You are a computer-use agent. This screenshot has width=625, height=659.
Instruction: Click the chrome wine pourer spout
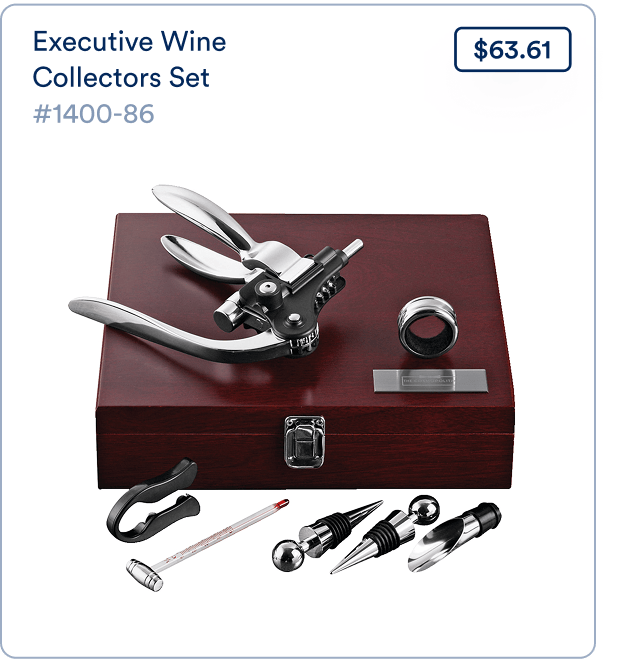coord(454,536)
